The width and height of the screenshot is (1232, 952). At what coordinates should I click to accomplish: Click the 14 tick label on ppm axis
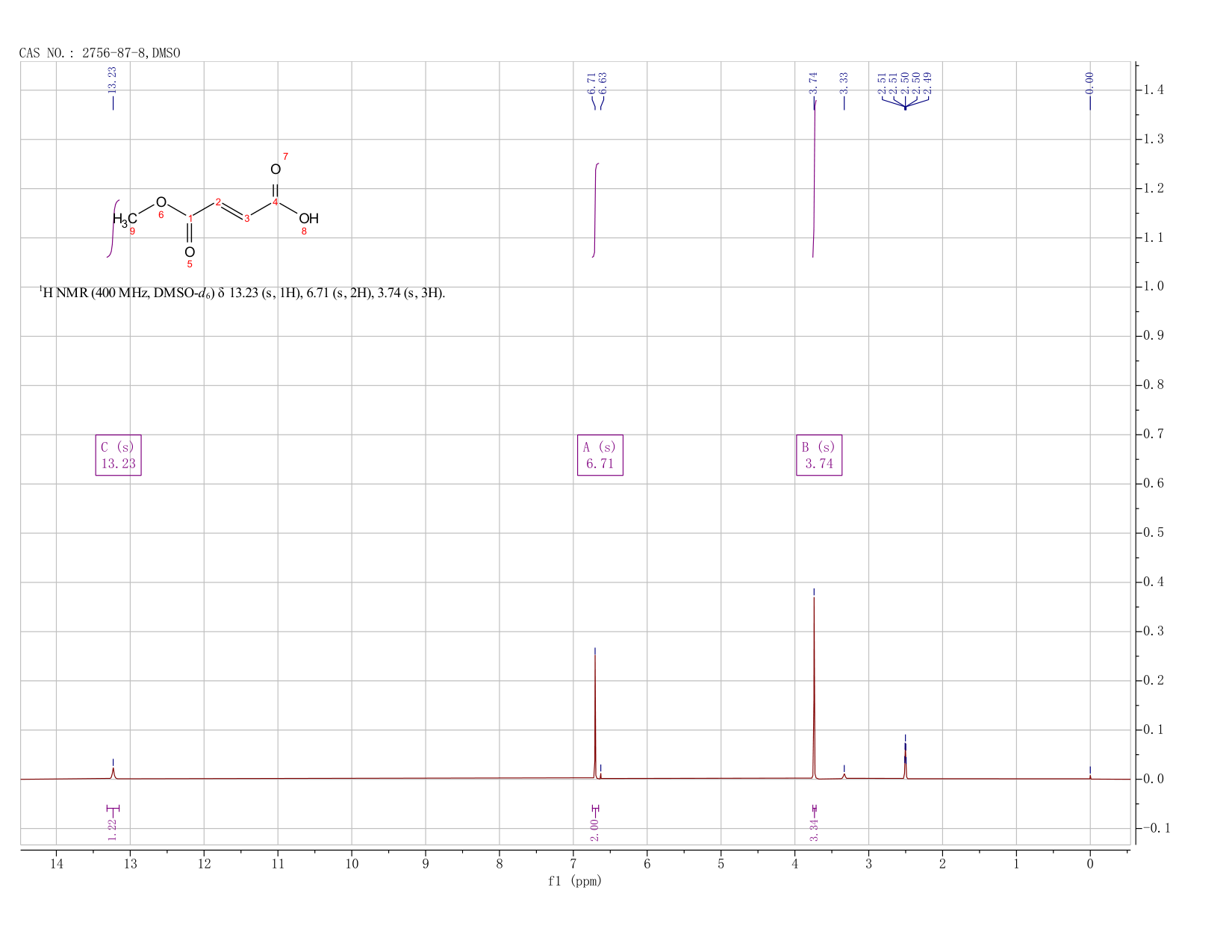[57, 864]
